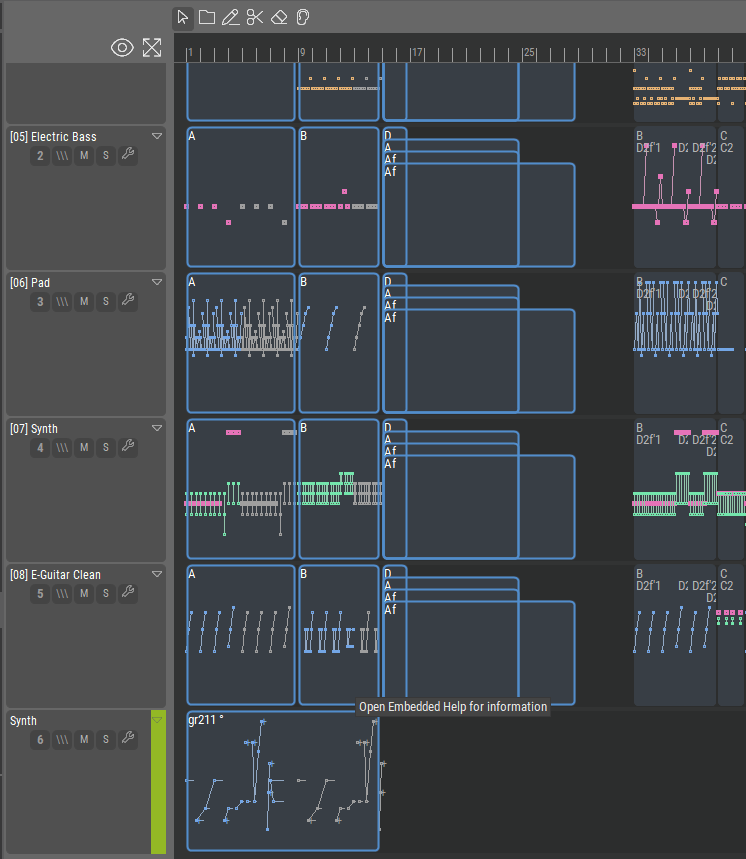Mute the Electric Bass track
Screen dimensions: 746x859
pos(84,155)
